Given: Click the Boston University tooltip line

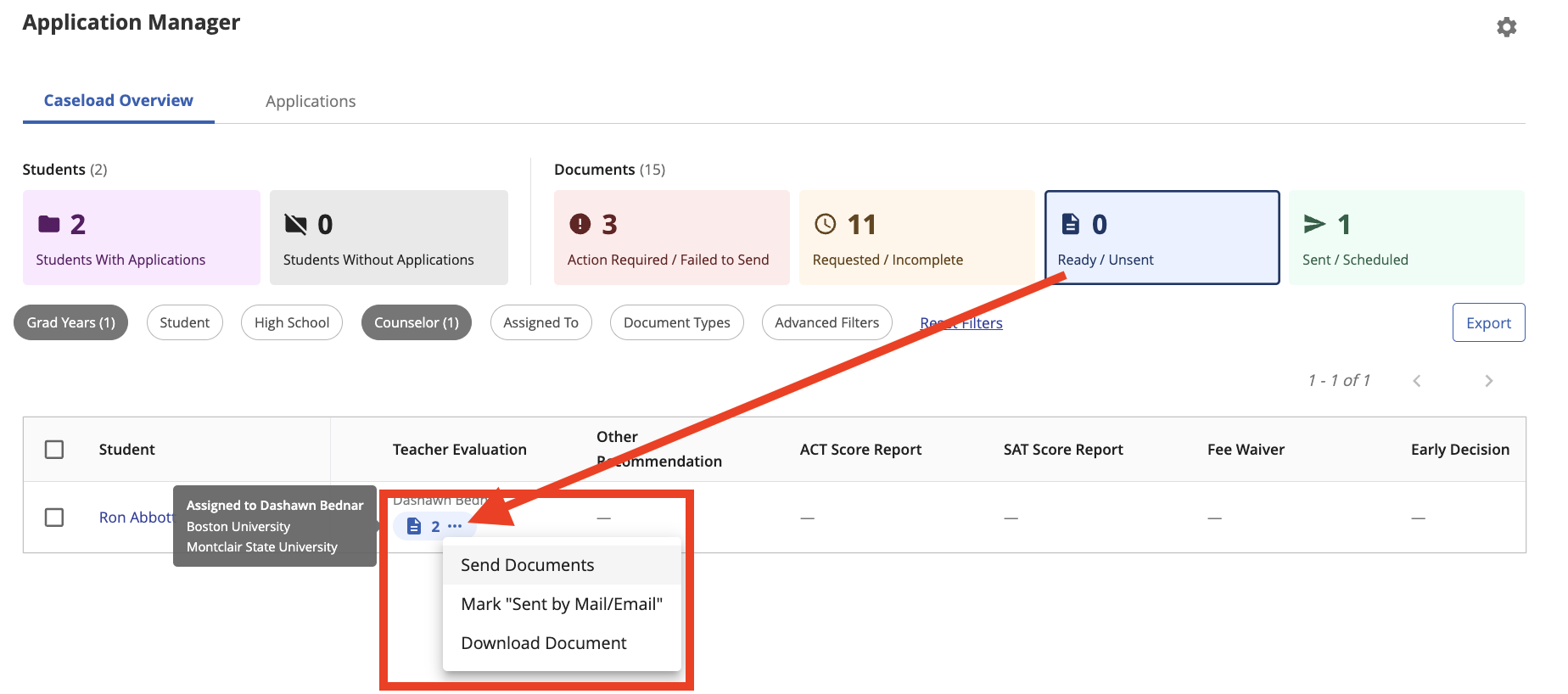Looking at the screenshot, I should click(238, 527).
